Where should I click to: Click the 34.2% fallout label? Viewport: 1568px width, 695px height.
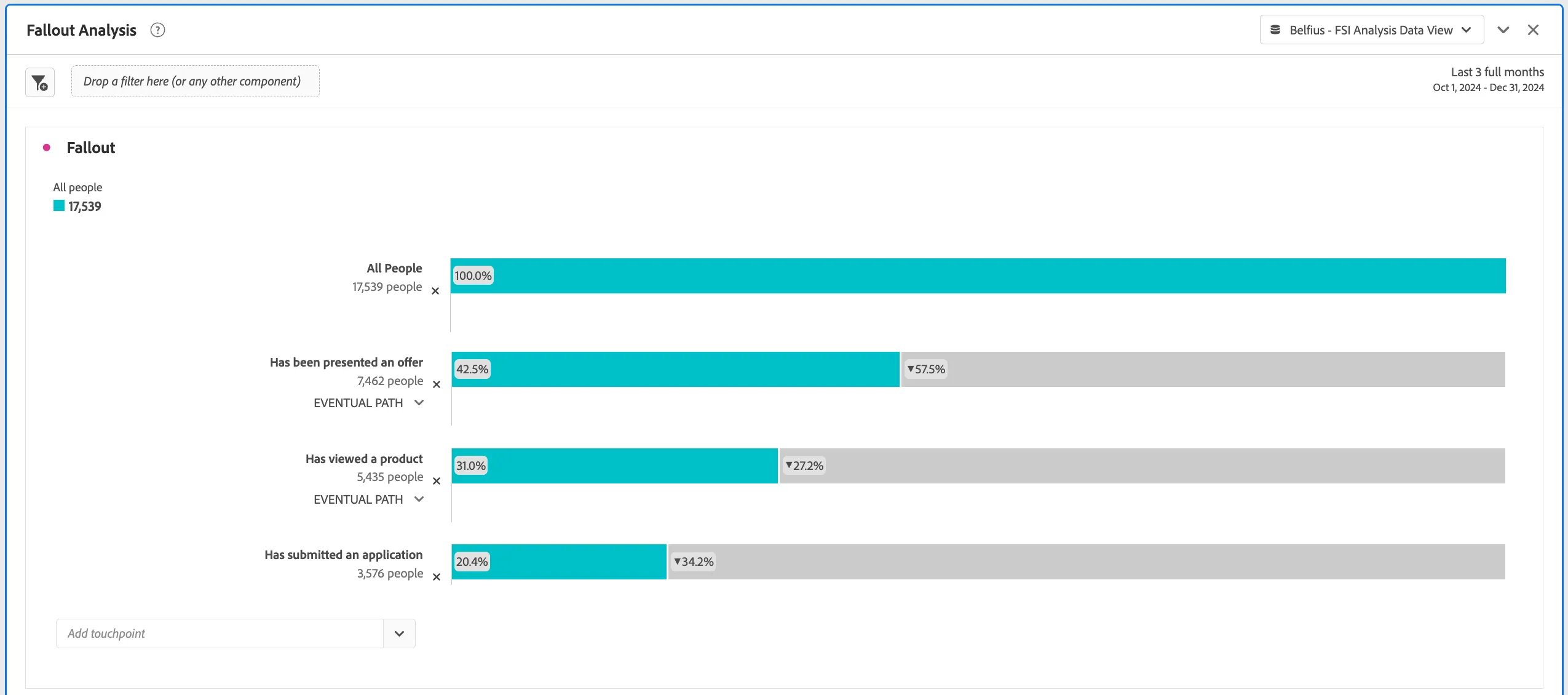[x=694, y=562]
